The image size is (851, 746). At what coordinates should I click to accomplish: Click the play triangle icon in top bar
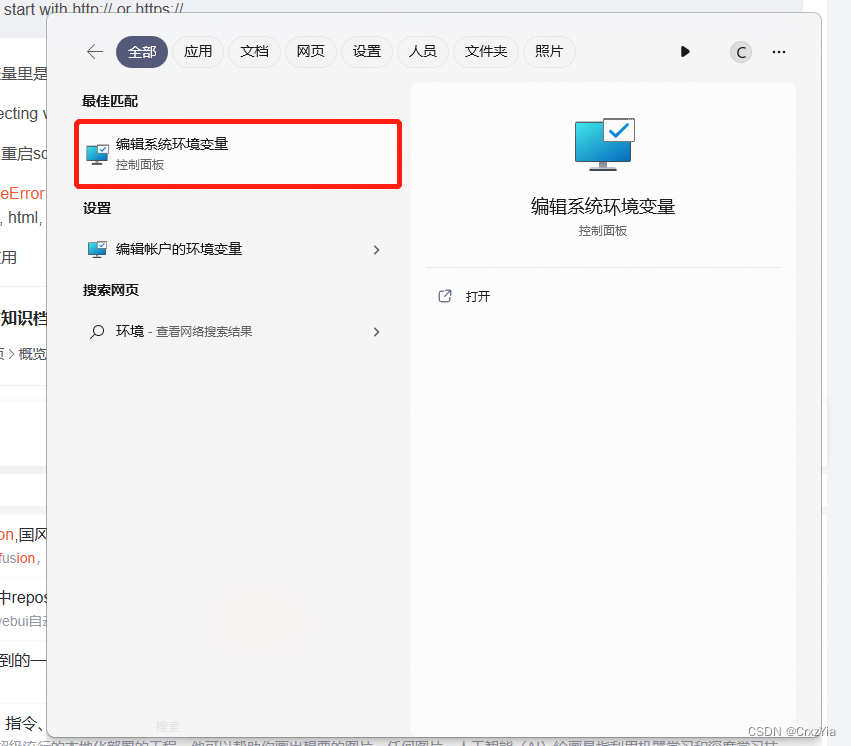[685, 51]
